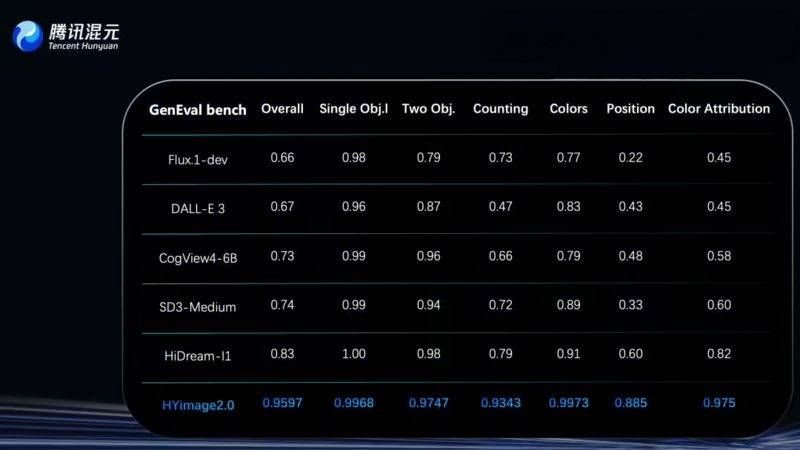800x450 pixels.
Task: Click DALL-E 3 Counting value 0.47
Action: [x=501, y=207]
